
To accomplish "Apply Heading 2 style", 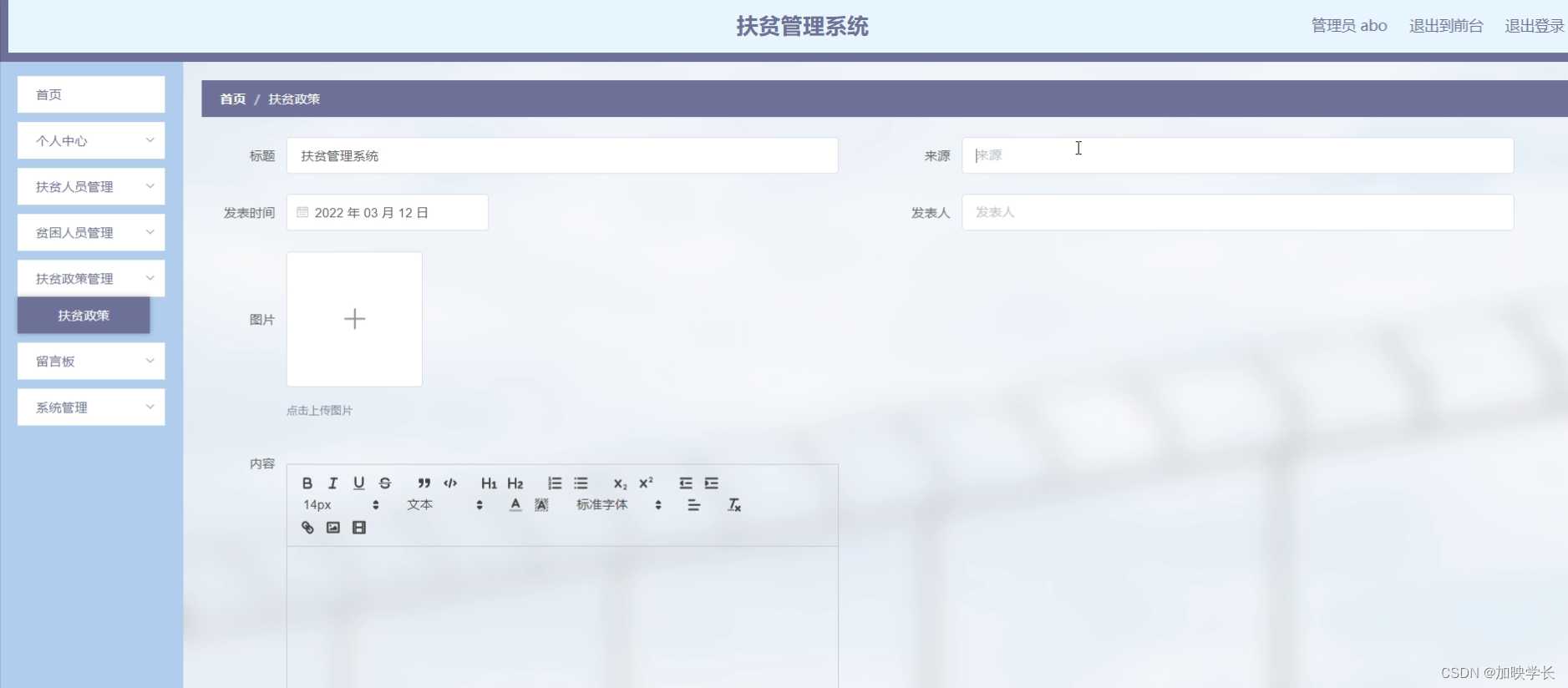I will [x=515, y=483].
